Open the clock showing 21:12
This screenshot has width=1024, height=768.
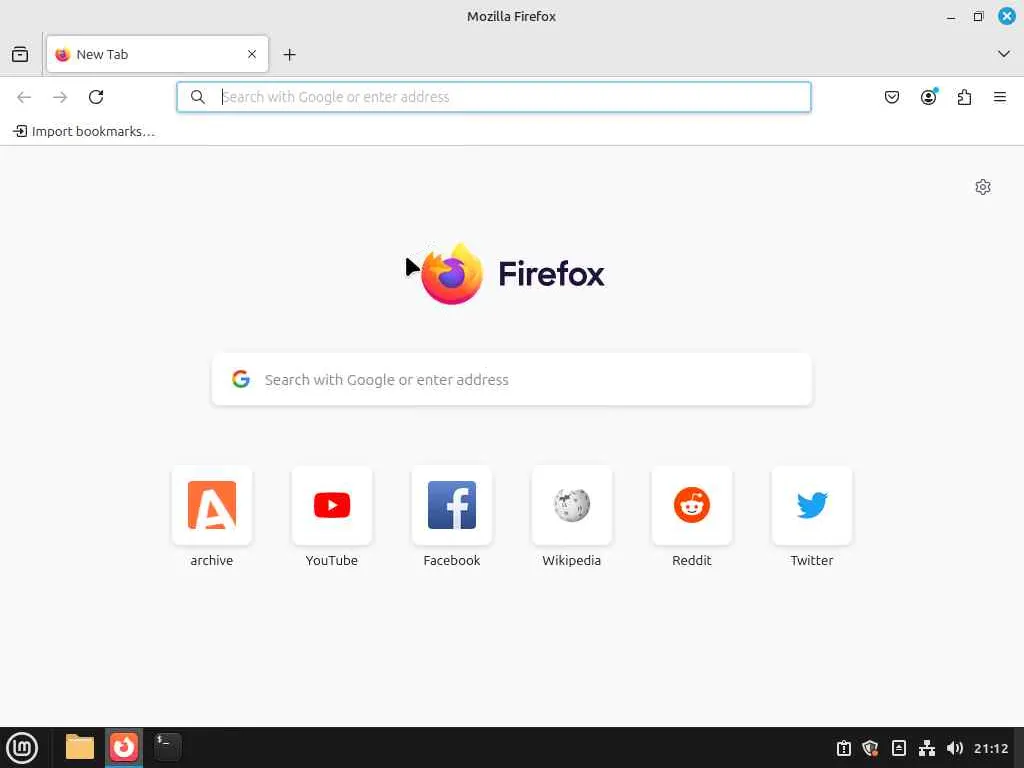coord(991,748)
